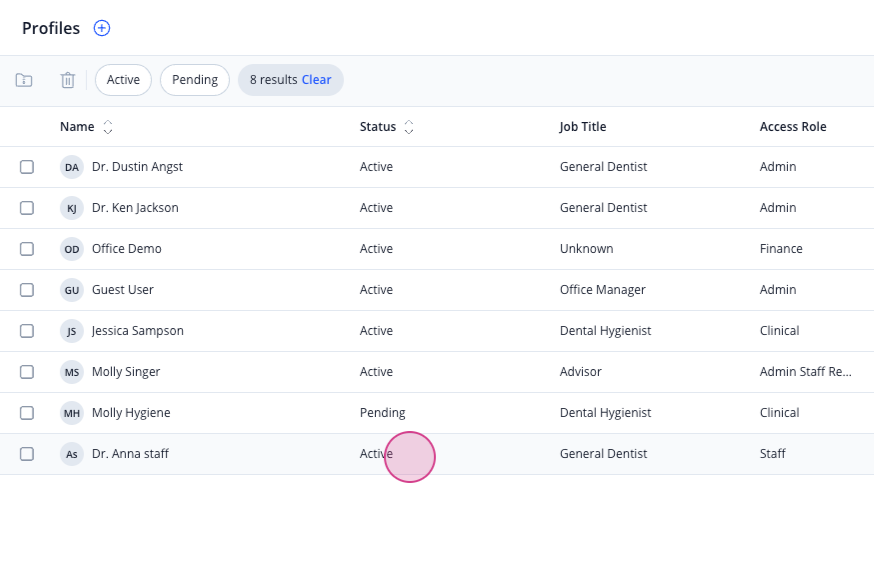Click General Dentist title for Ken Jackson
The image size is (874, 573).
pos(603,208)
